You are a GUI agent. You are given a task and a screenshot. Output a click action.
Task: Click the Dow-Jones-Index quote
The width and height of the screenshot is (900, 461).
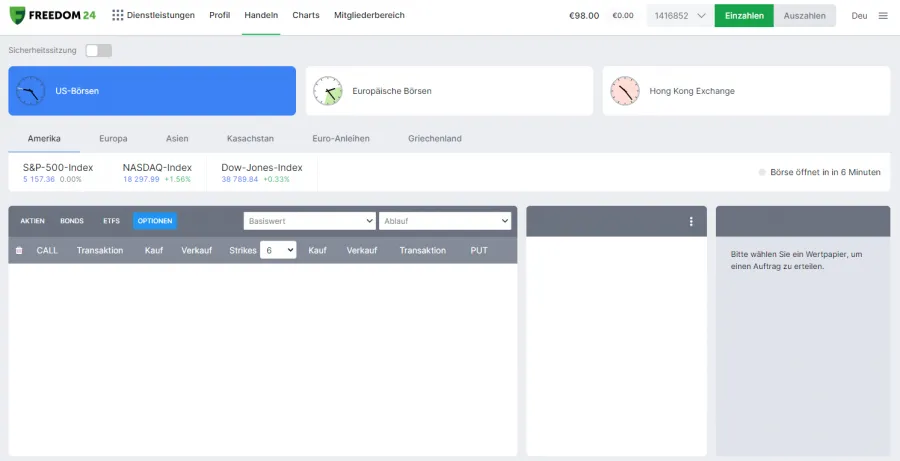(x=262, y=172)
